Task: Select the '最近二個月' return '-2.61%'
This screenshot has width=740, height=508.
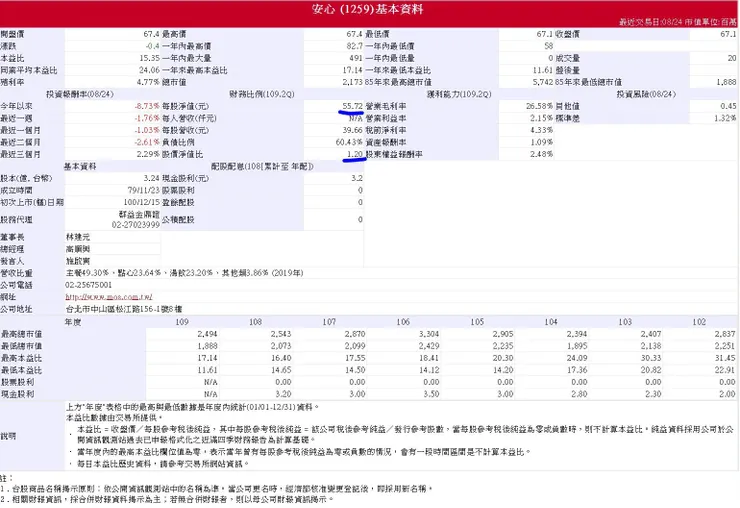Action: point(147,142)
